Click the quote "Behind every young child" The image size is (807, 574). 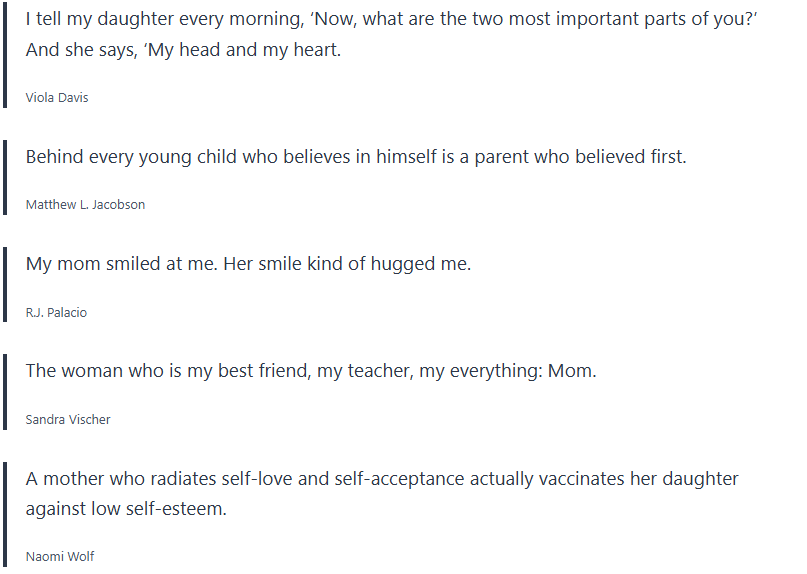coord(356,156)
